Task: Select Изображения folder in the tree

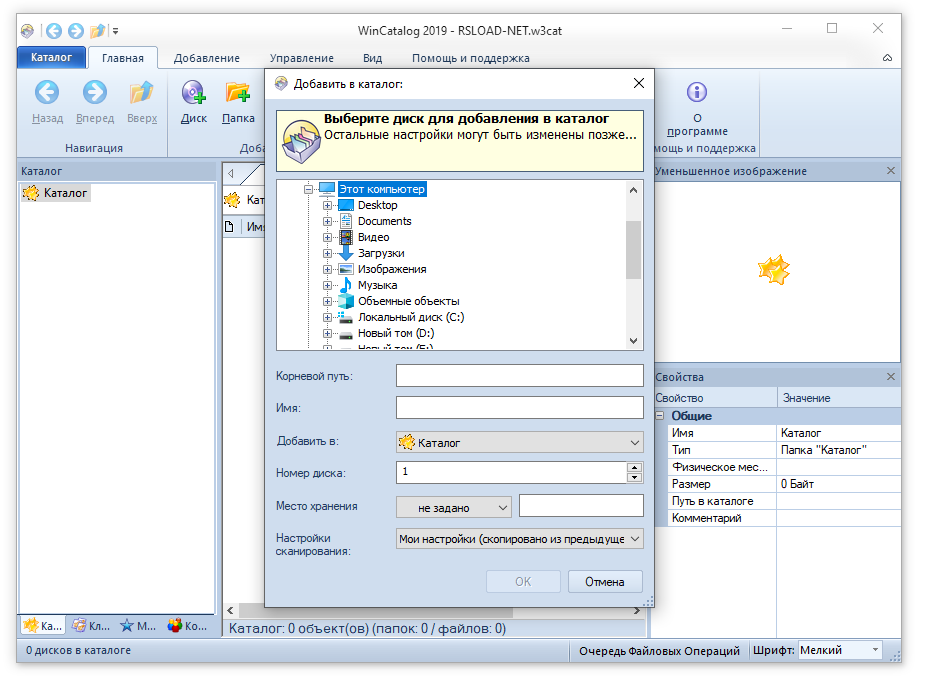Action: coord(392,269)
